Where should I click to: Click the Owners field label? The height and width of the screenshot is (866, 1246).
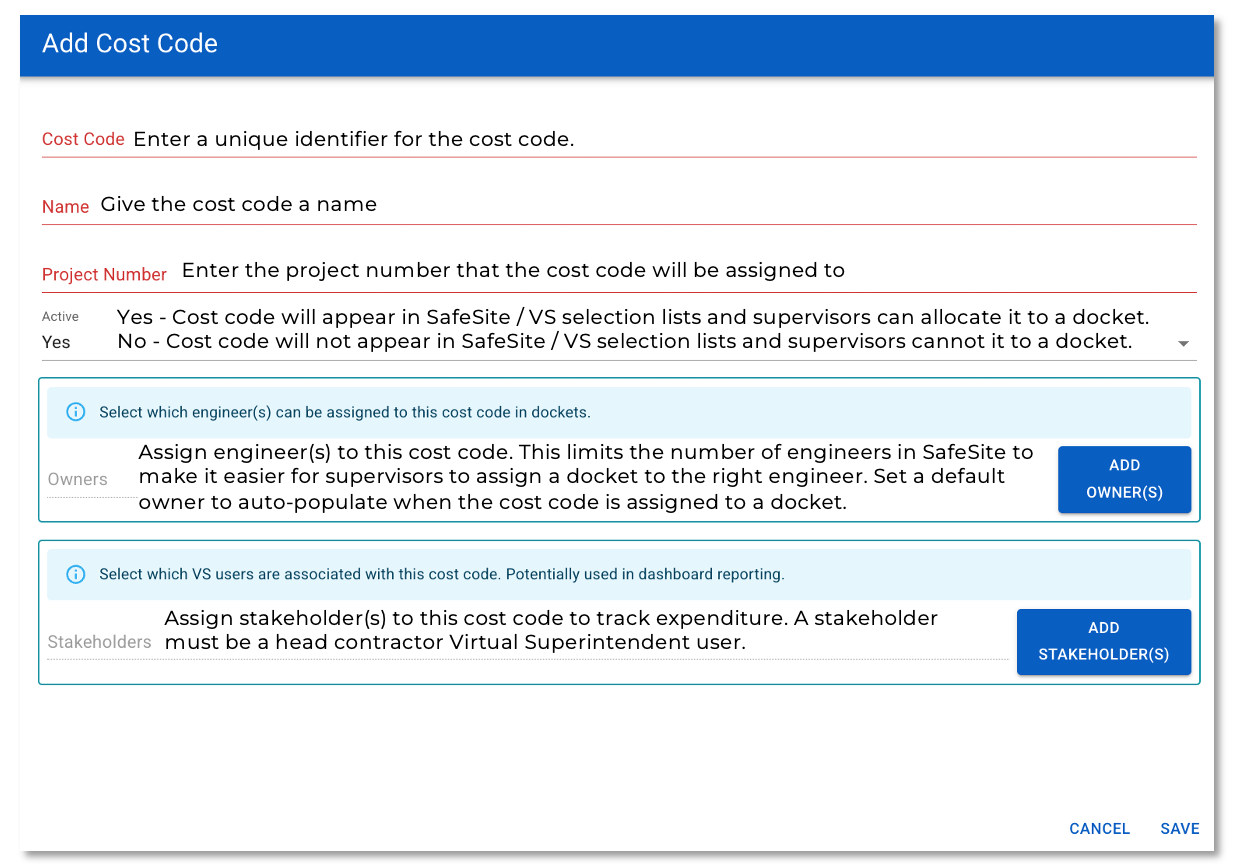click(77, 479)
